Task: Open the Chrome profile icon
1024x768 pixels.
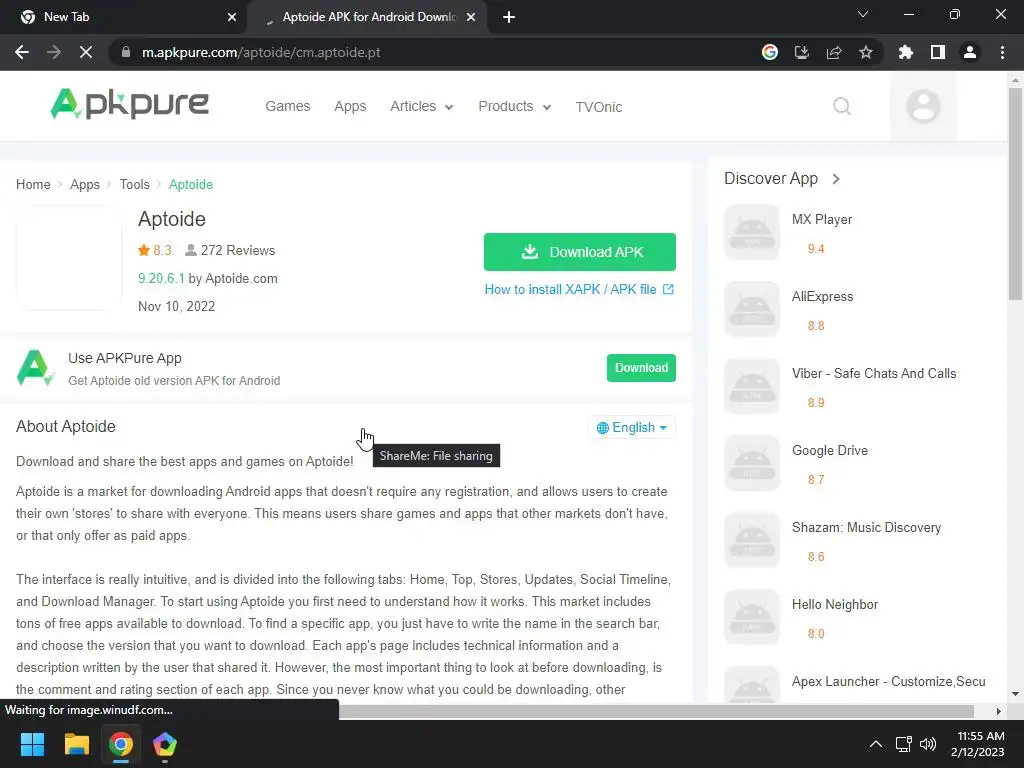Action: tap(970, 52)
